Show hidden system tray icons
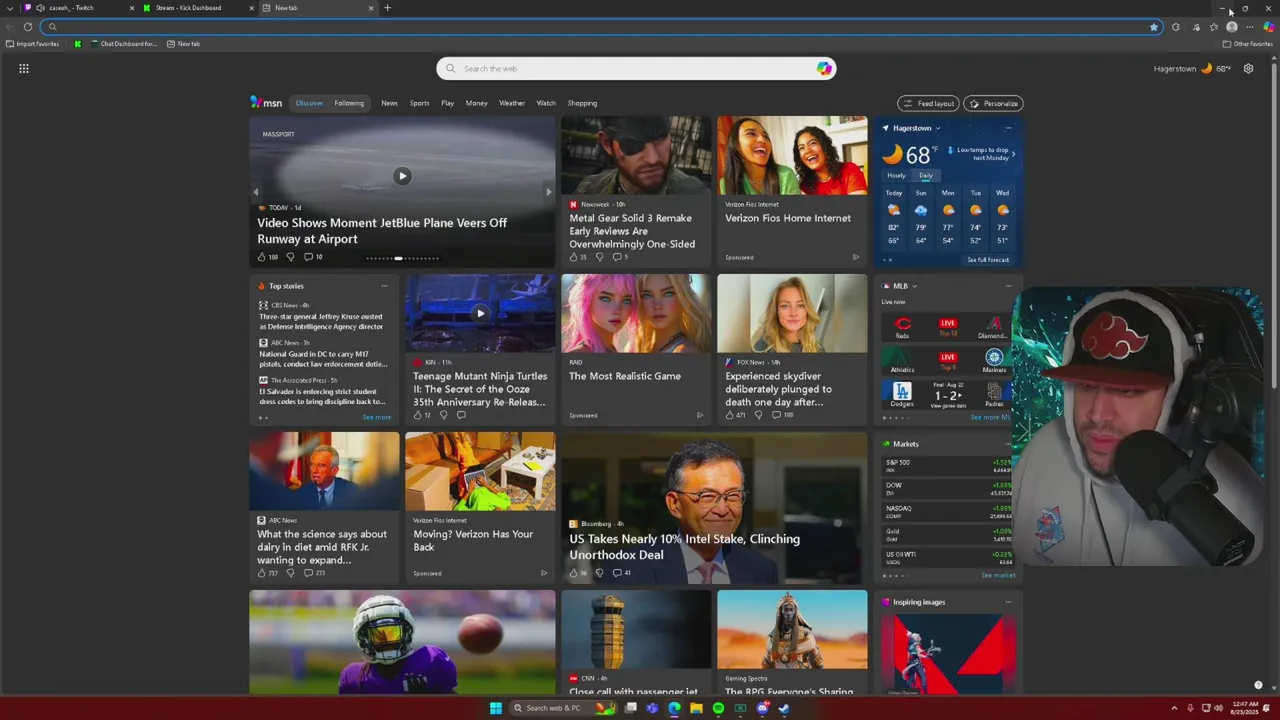The height and width of the screenshot is (720, 1280). point(1175,708)
